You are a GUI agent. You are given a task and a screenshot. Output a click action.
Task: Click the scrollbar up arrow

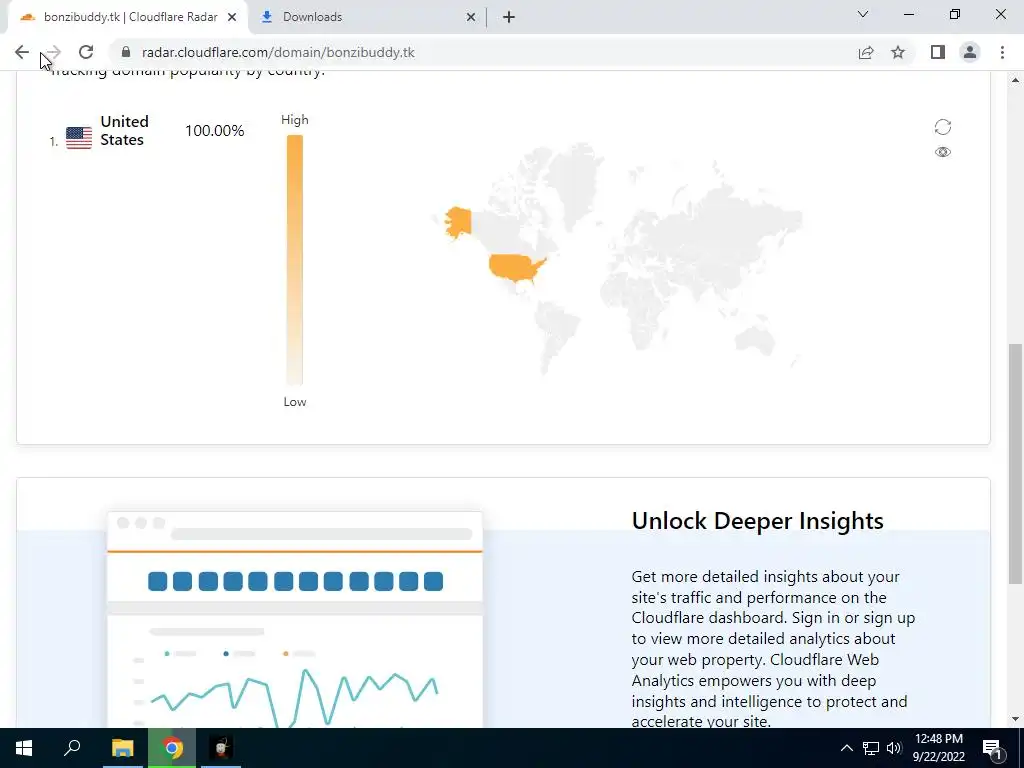point(1015,80)
